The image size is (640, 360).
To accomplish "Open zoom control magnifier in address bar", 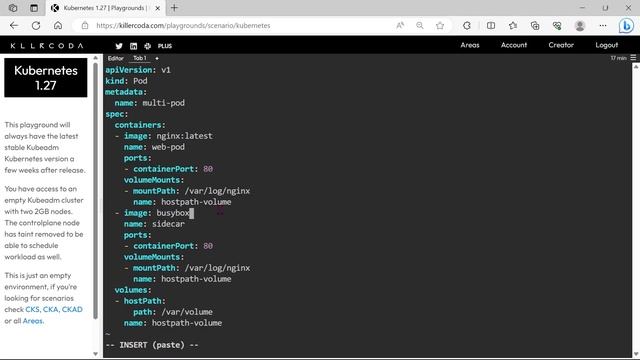I will point(420,25).
